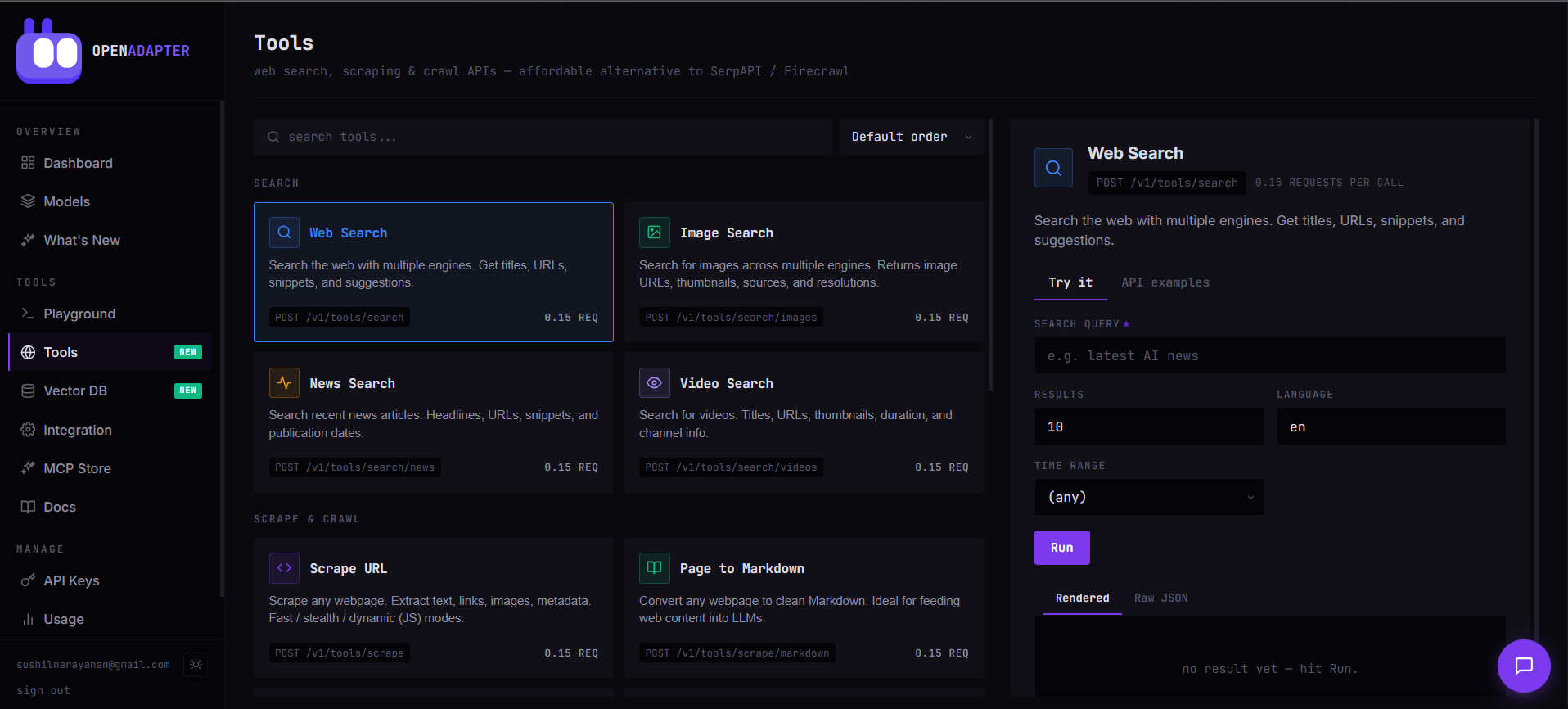Select the Image Search tool card title
This screenshot has width=1568, height=709.
point(727,233)
